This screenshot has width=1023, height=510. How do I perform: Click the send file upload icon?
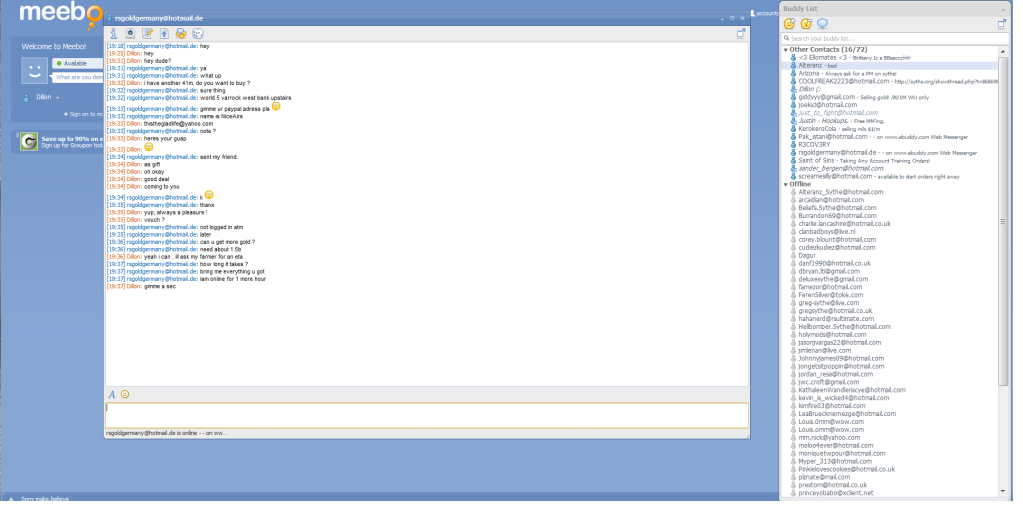tap(164, 33)
